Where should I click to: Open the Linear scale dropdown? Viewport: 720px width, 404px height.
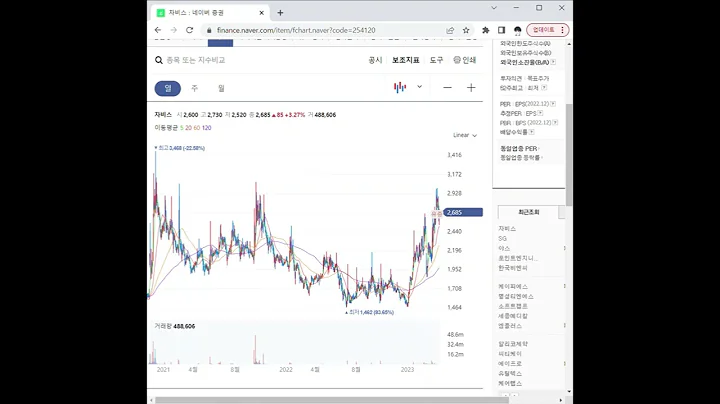point(465,135)
